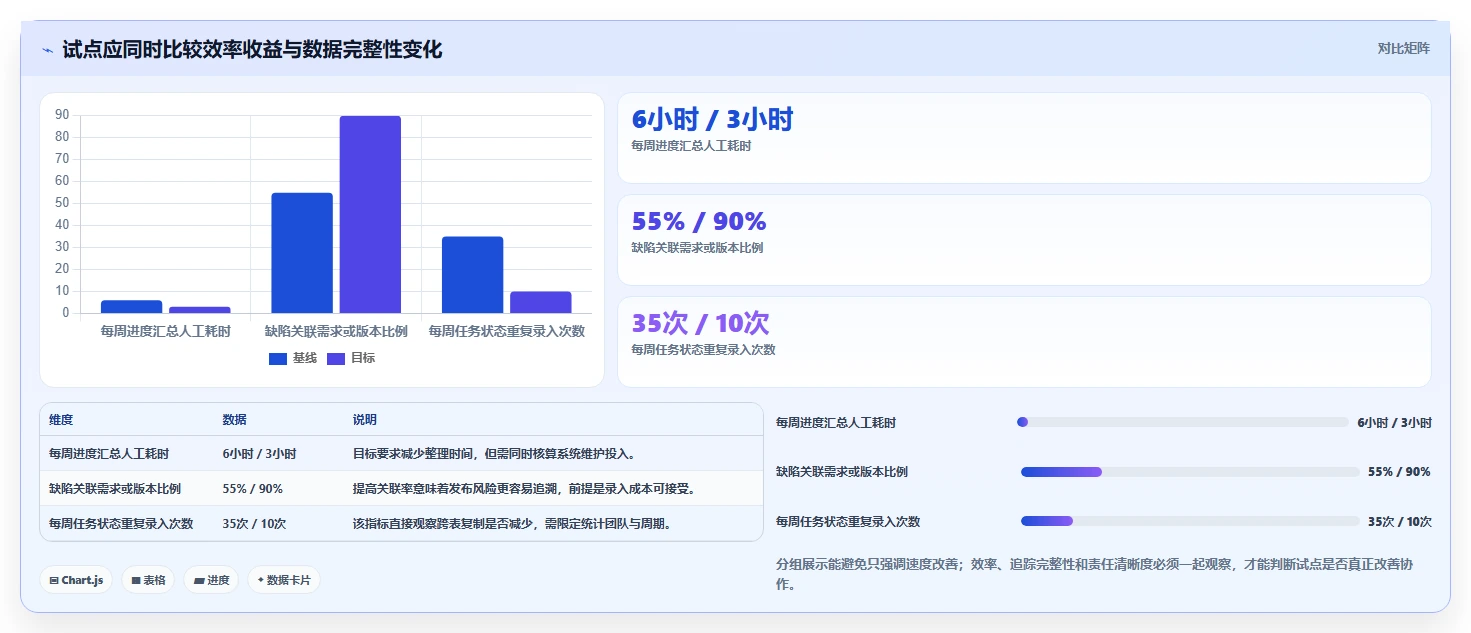Screen dimensions: 1471x633
Task: Click the progress value 6小时 / 3小时
Action: 1394,423
